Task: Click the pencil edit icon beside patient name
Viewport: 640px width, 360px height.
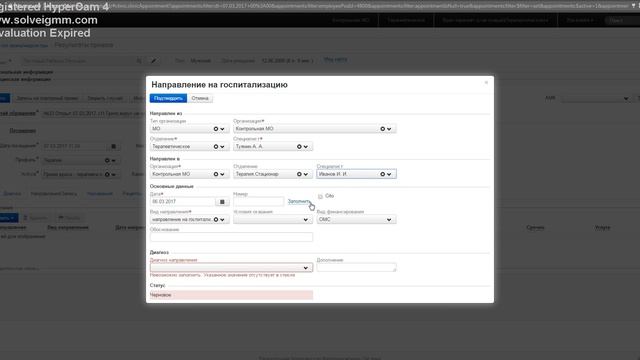Action: 153,61
